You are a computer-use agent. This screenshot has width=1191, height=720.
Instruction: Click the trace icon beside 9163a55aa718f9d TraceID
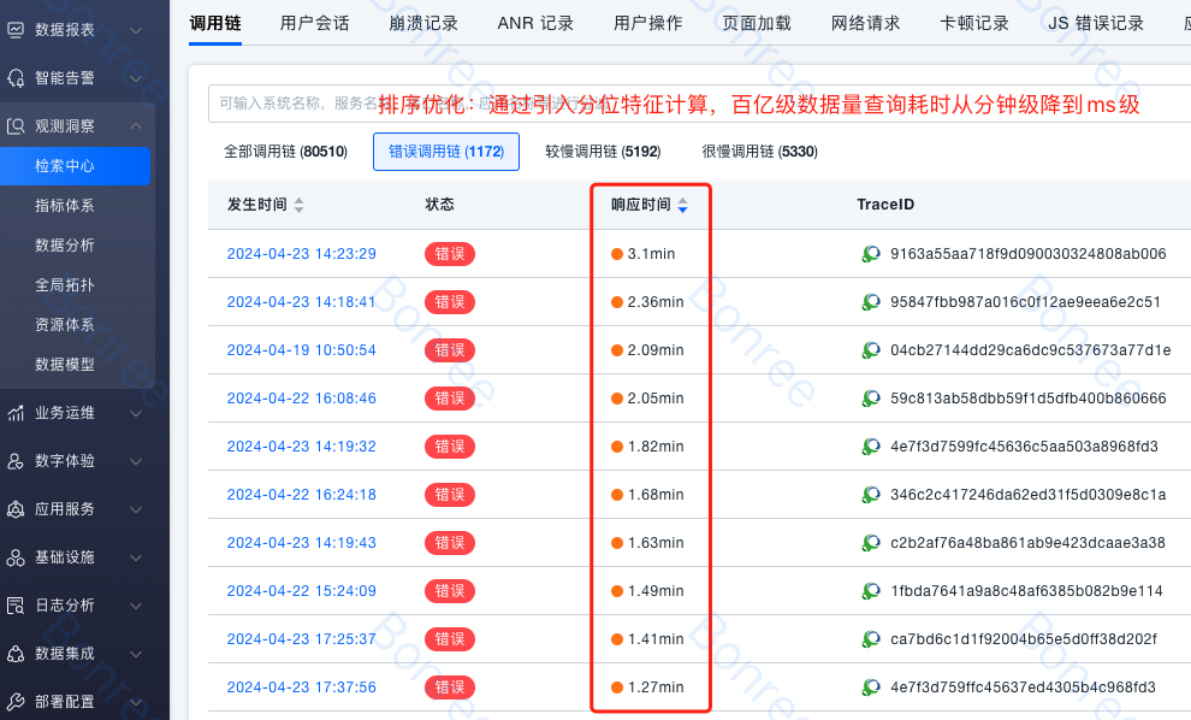(x=871, y=254)
